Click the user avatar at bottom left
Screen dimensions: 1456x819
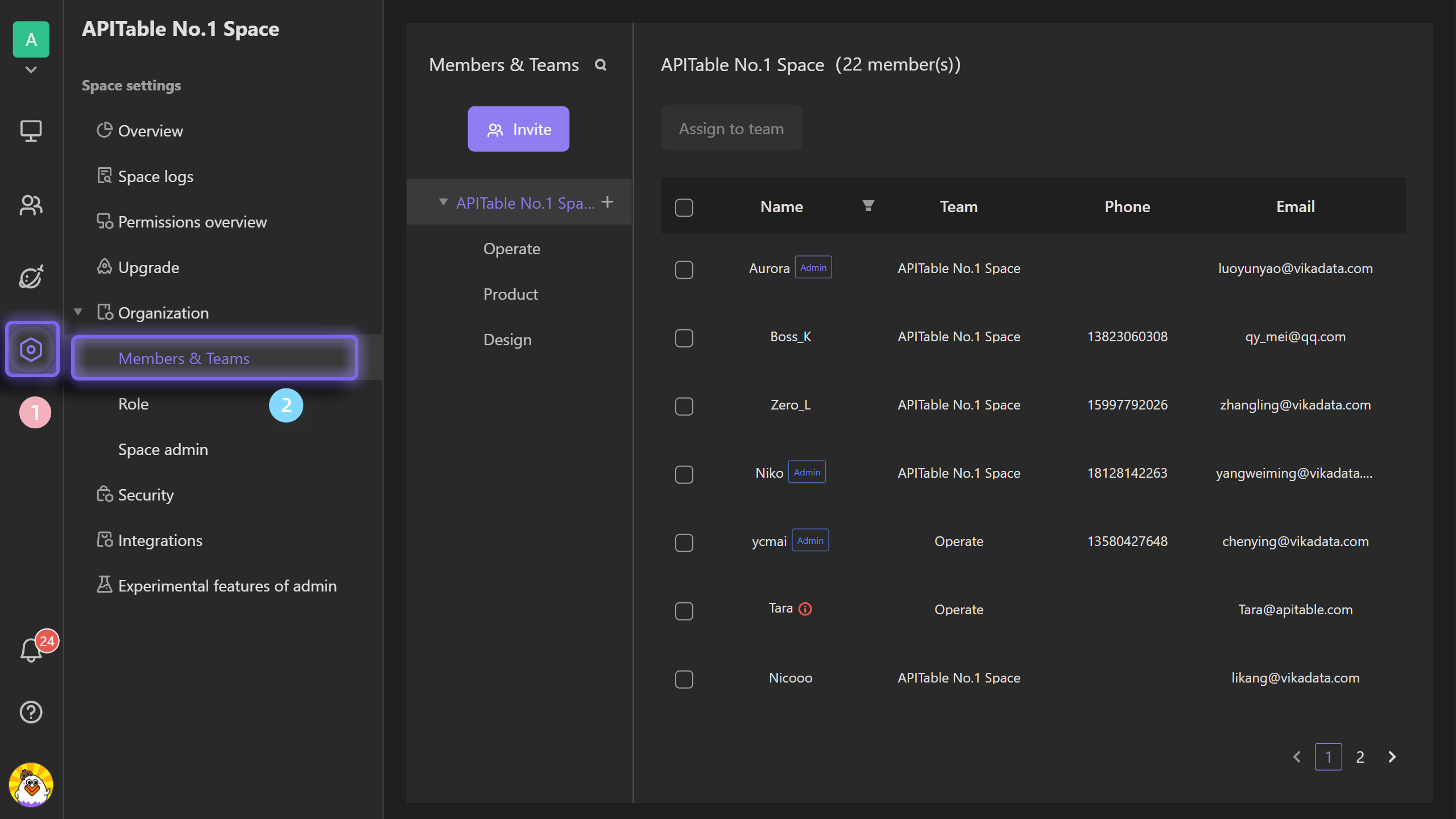pyautogui.click(x=31, y=785)
